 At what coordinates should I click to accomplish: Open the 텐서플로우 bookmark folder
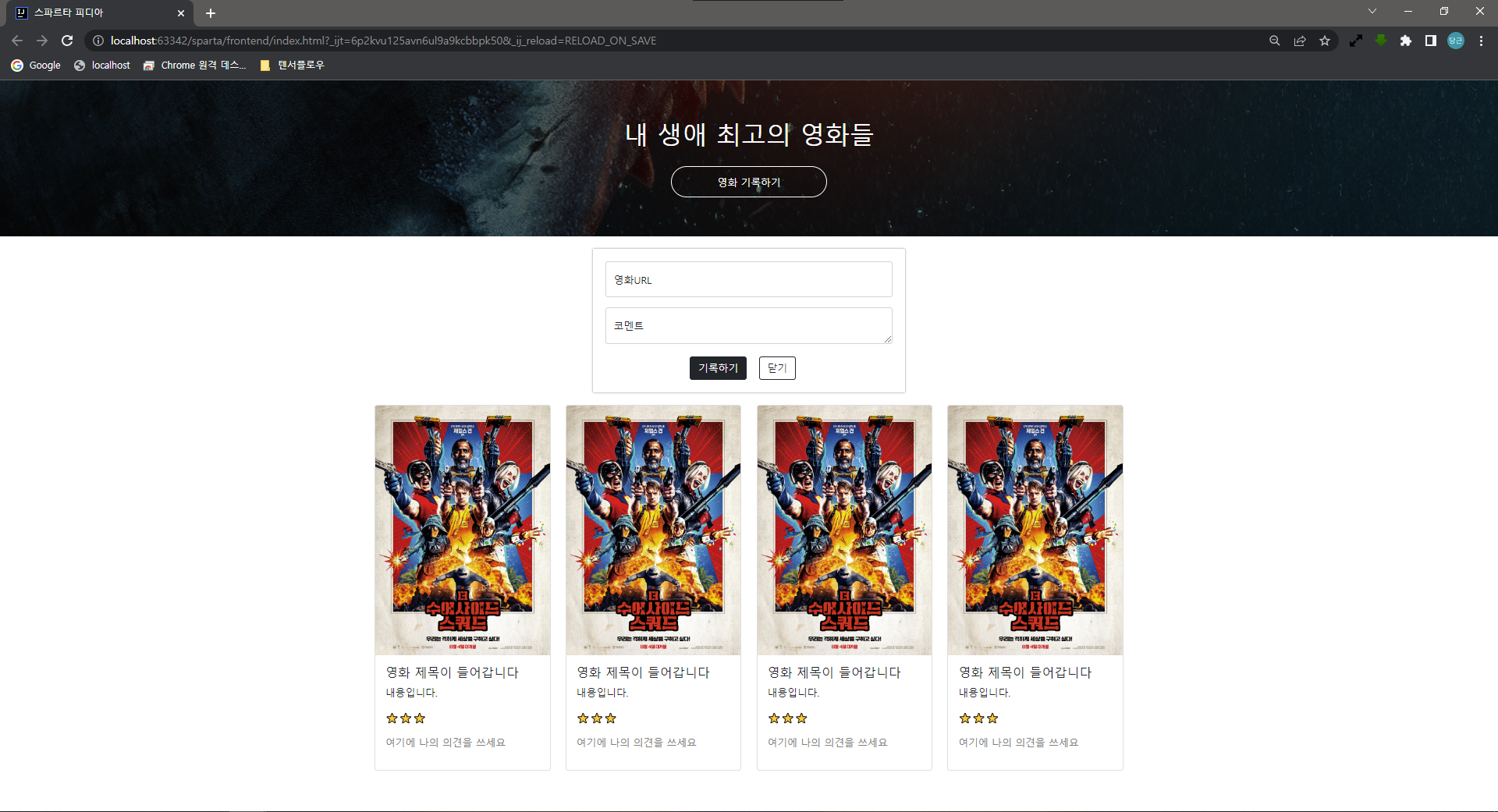292,66
